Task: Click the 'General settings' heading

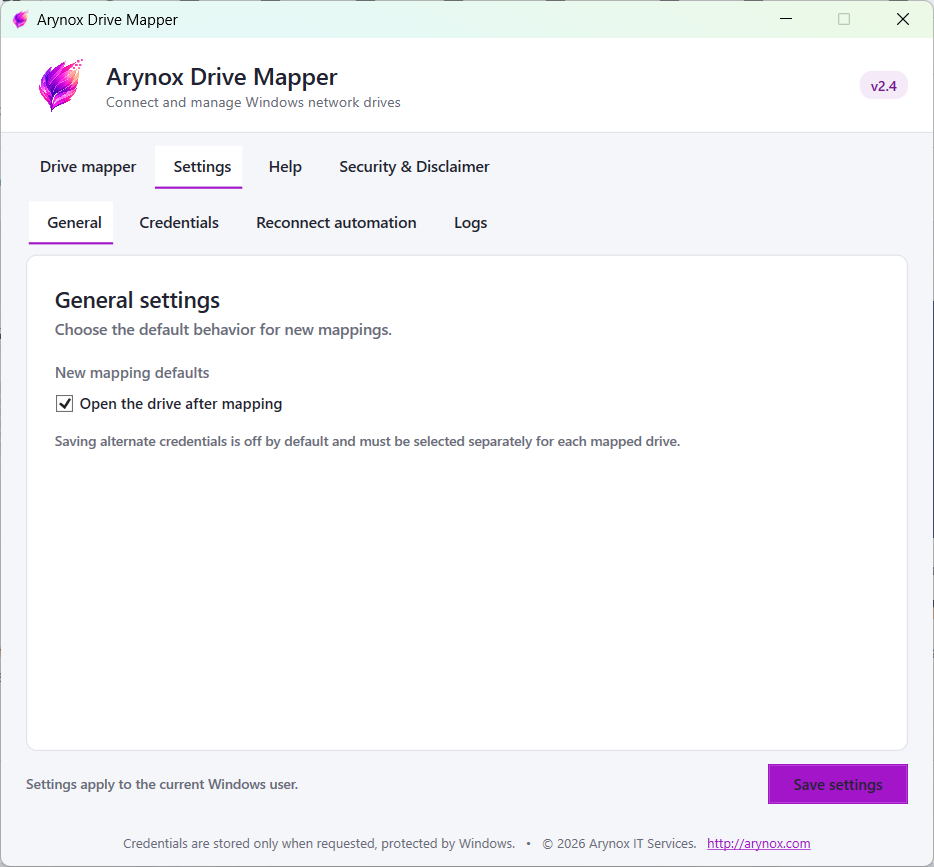Action: click(137, 300)
